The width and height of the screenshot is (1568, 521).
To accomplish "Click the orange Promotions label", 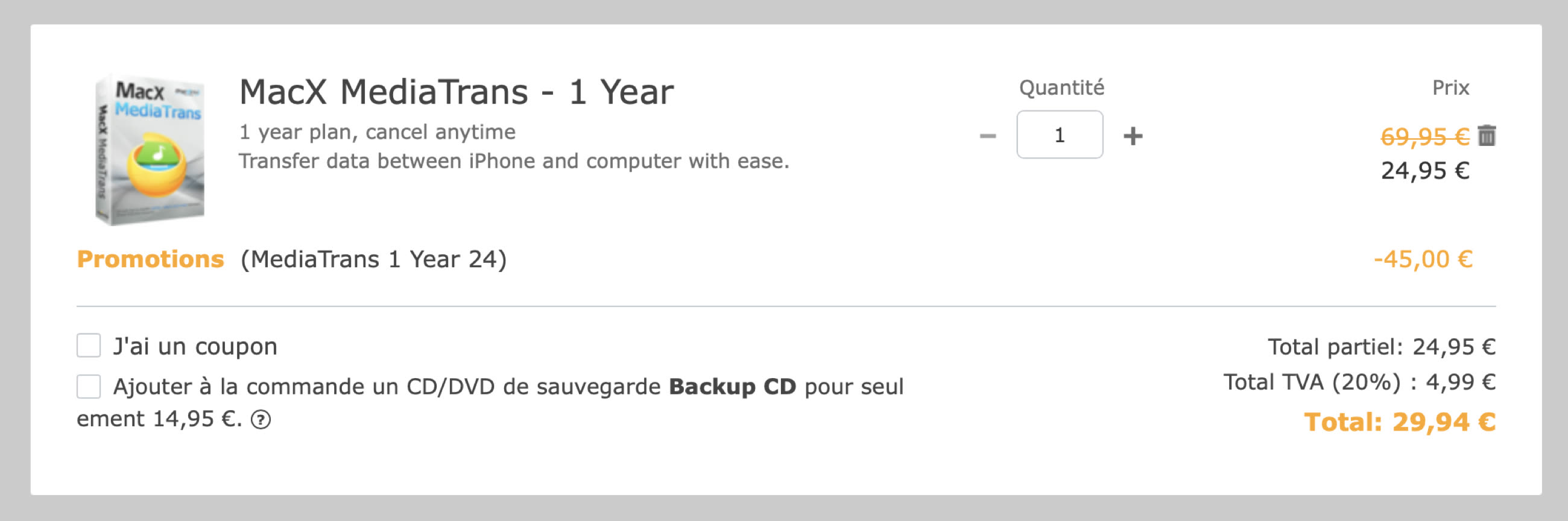I will [x=150, y=259].
